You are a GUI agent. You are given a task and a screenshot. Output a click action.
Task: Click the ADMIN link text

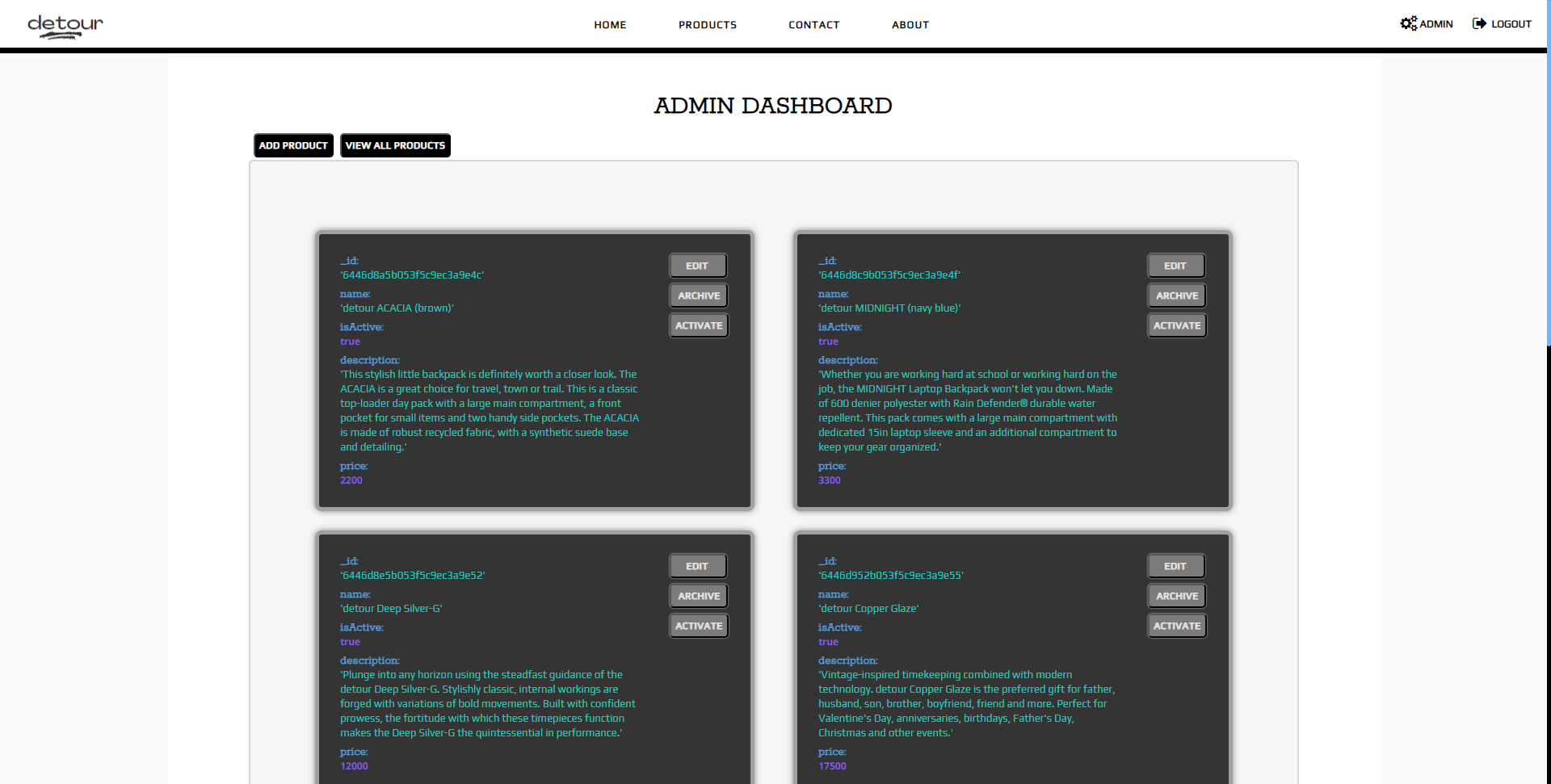point(1436,24)
